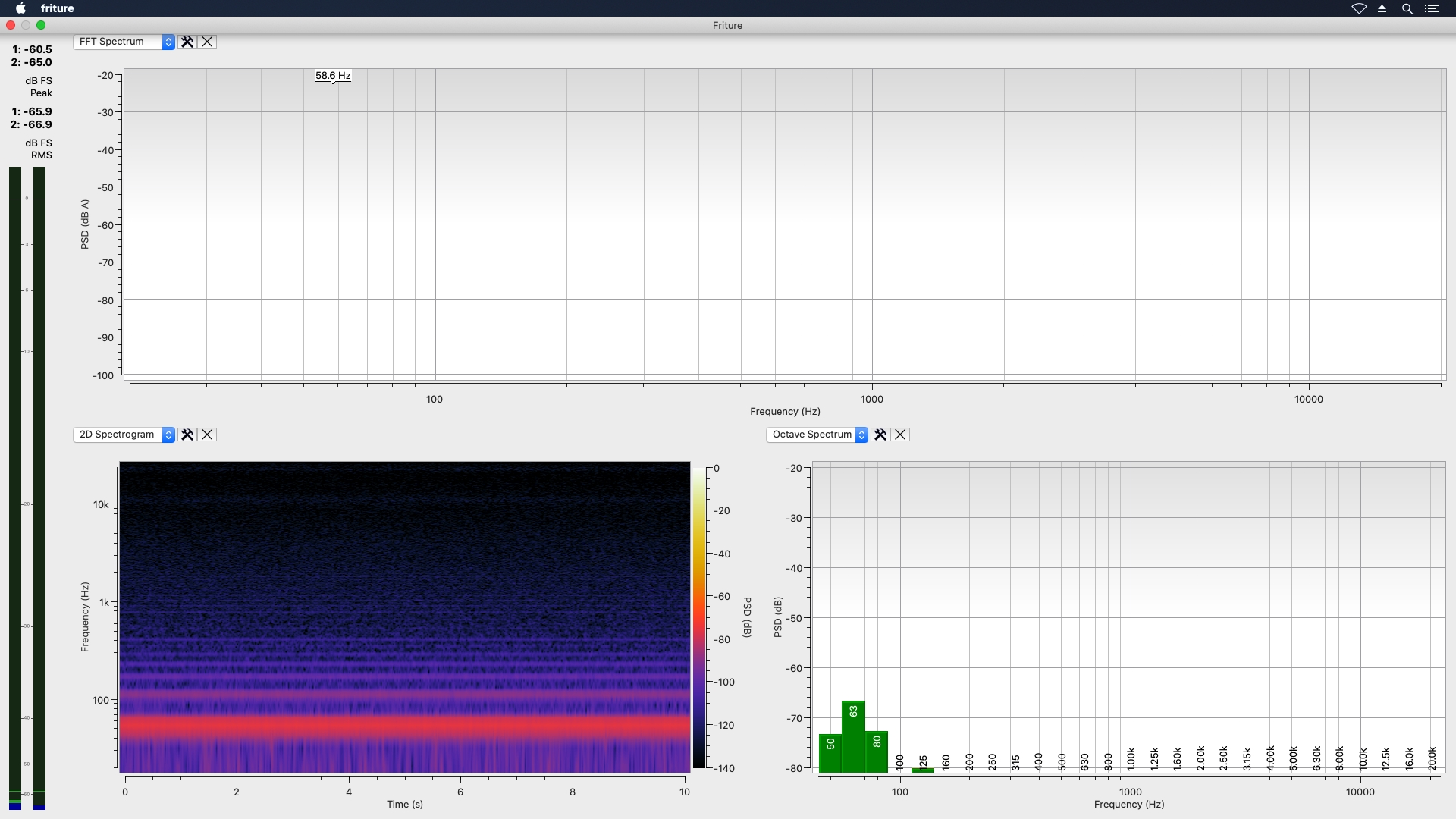Click the spectrogram PSD color scale bar

[698, 618]
